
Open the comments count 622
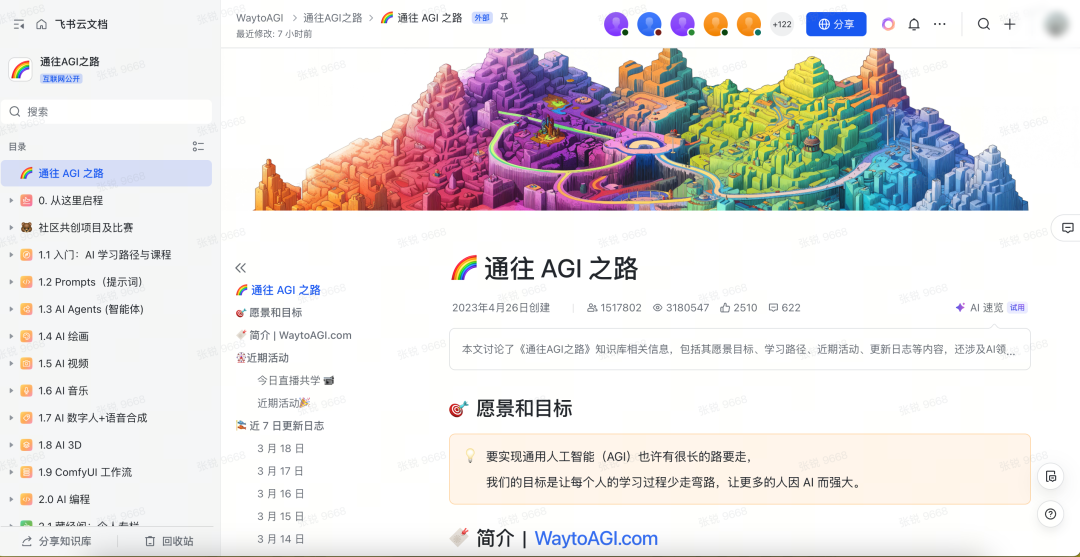tap(785, 308)
